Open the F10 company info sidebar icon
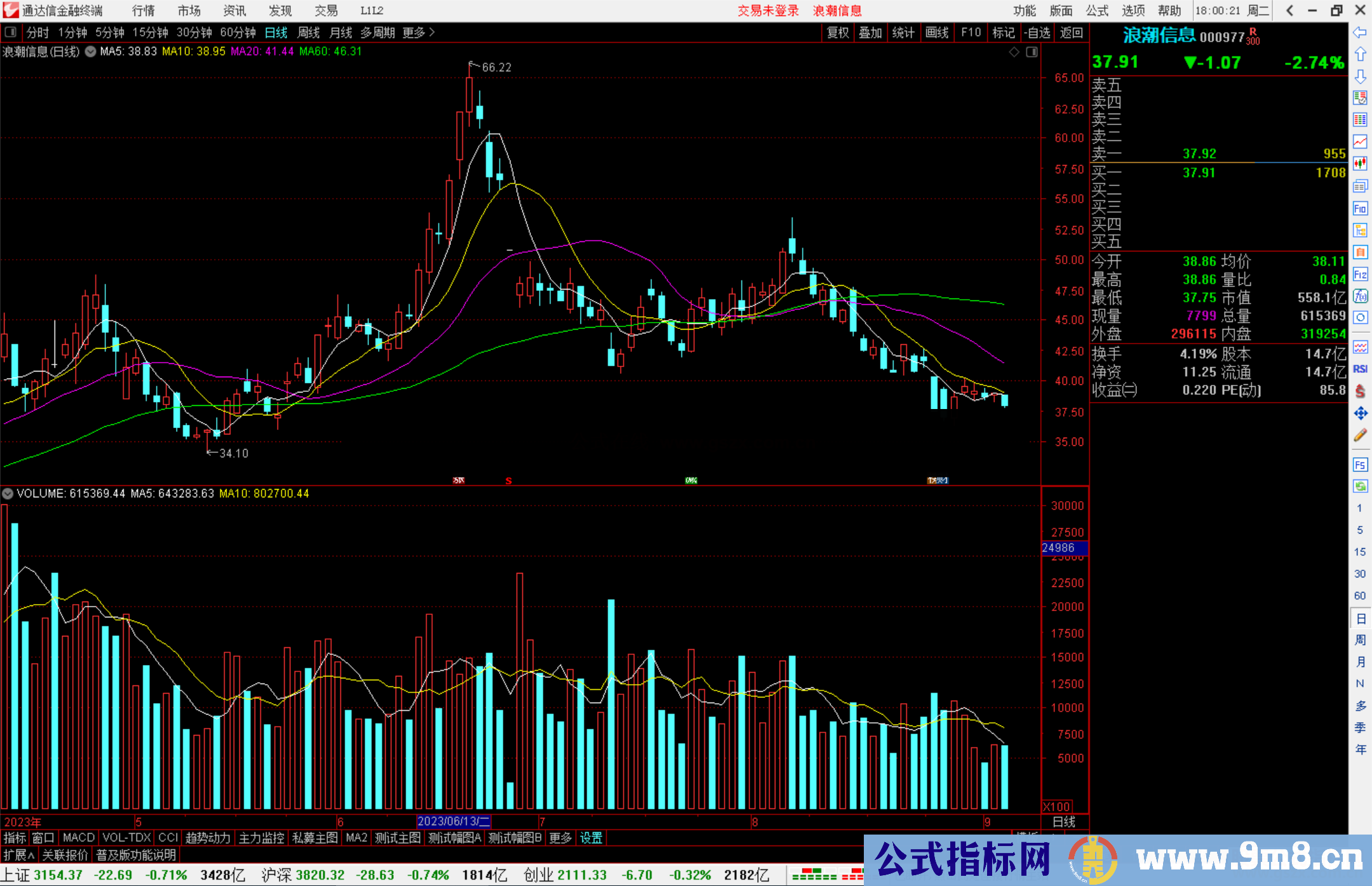The height and width of the screenshot is (886, 1372). (x=1360, y=209)
